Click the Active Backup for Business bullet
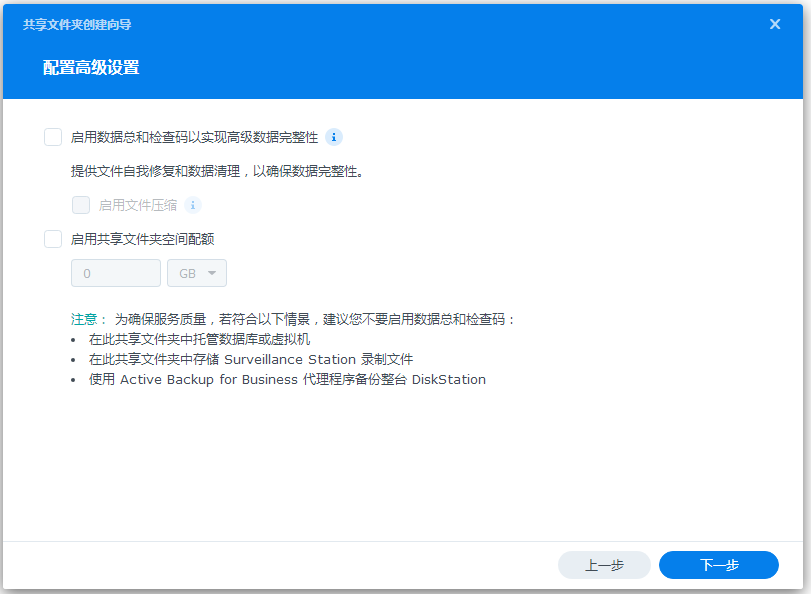The width and height of the screenshot is (811, 594). (287, 379)
